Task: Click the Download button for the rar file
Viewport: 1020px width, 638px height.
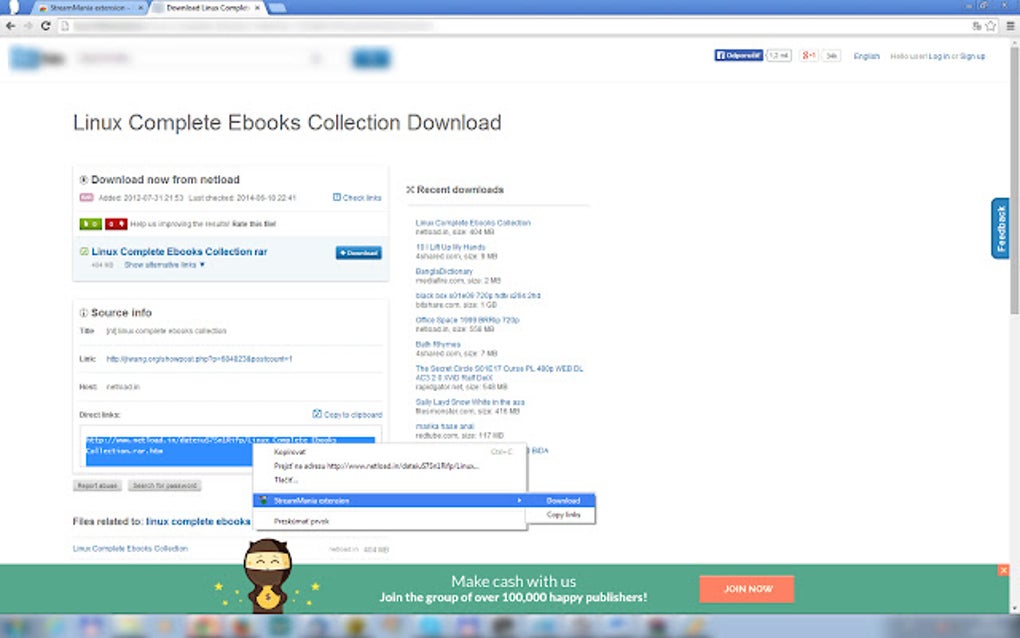Action: pos(358,253)
